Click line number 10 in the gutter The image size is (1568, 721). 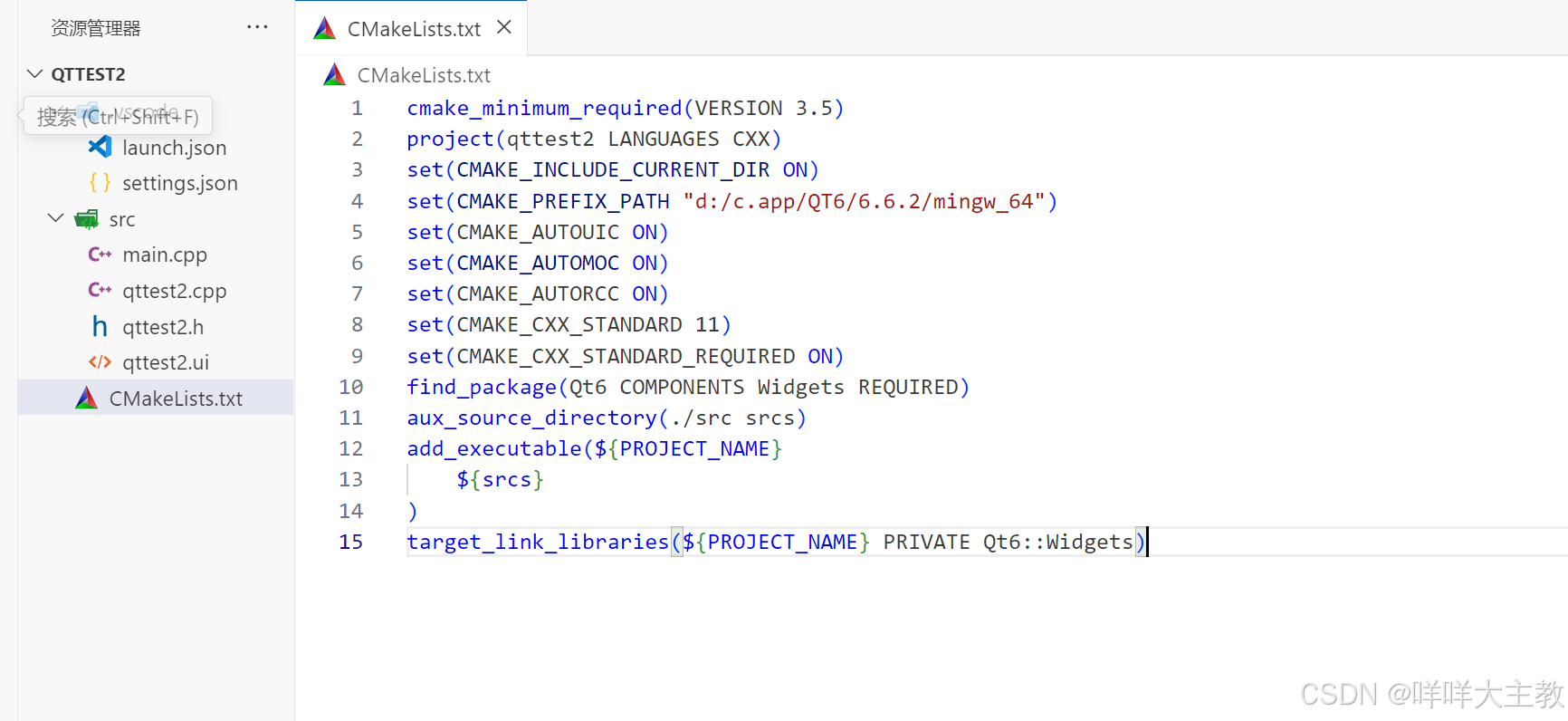click(x=350, y=387)
